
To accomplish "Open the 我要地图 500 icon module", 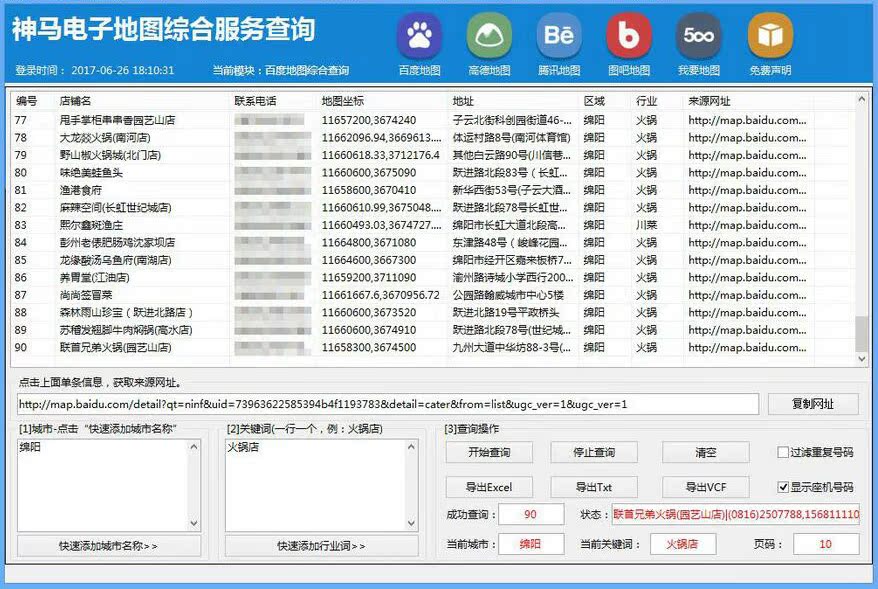I will 699,36.
